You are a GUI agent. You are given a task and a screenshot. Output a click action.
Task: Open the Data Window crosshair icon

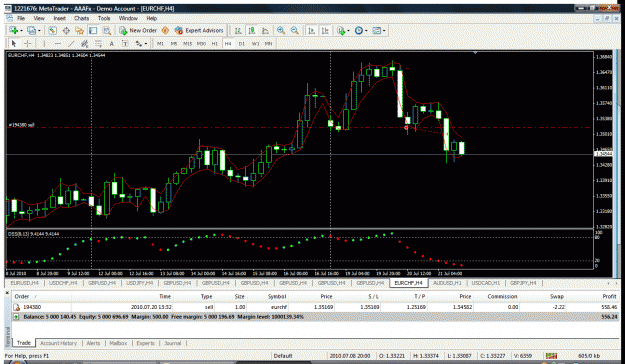click(x=66, y=30)
